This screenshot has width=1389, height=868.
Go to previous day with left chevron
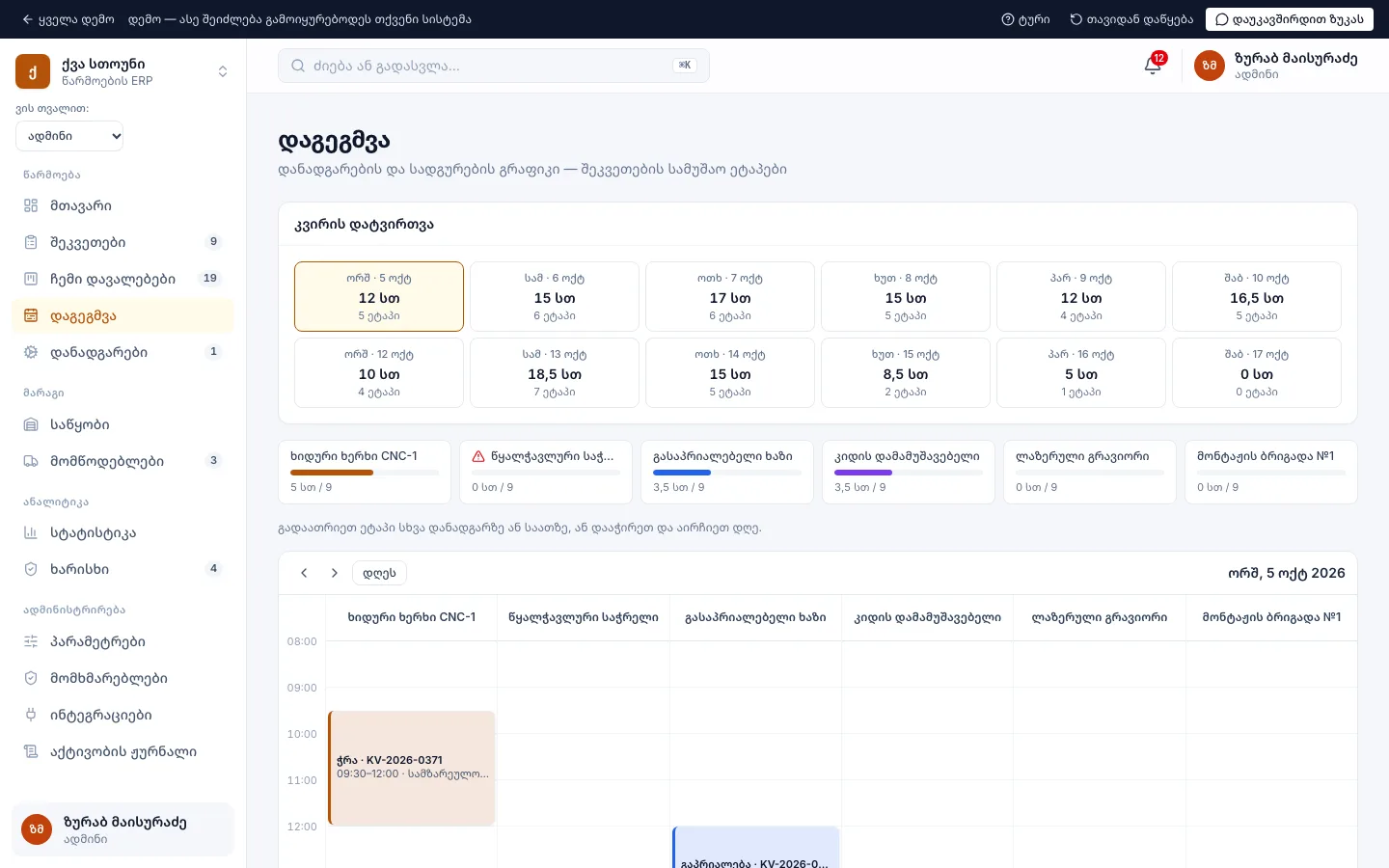tap(304, 573)
